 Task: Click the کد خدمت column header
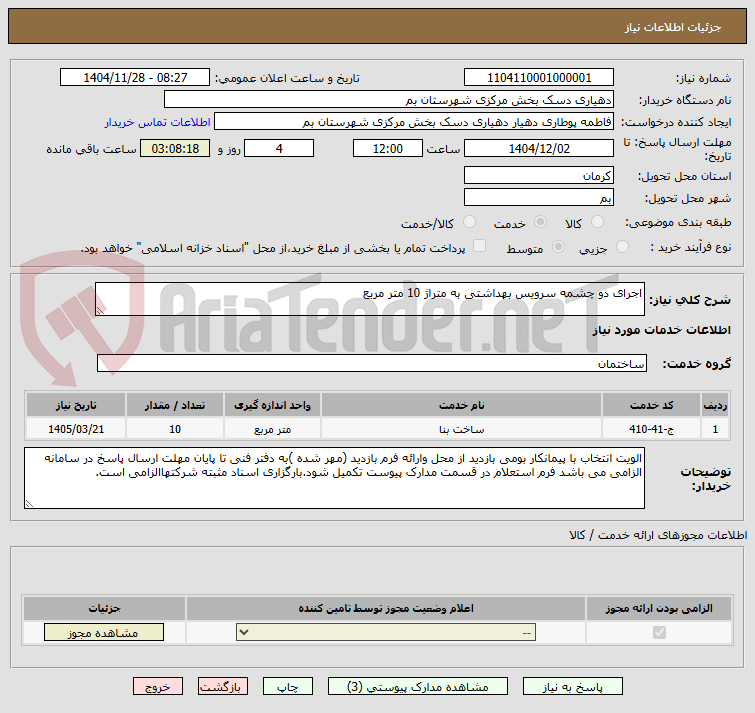point(651,405)
